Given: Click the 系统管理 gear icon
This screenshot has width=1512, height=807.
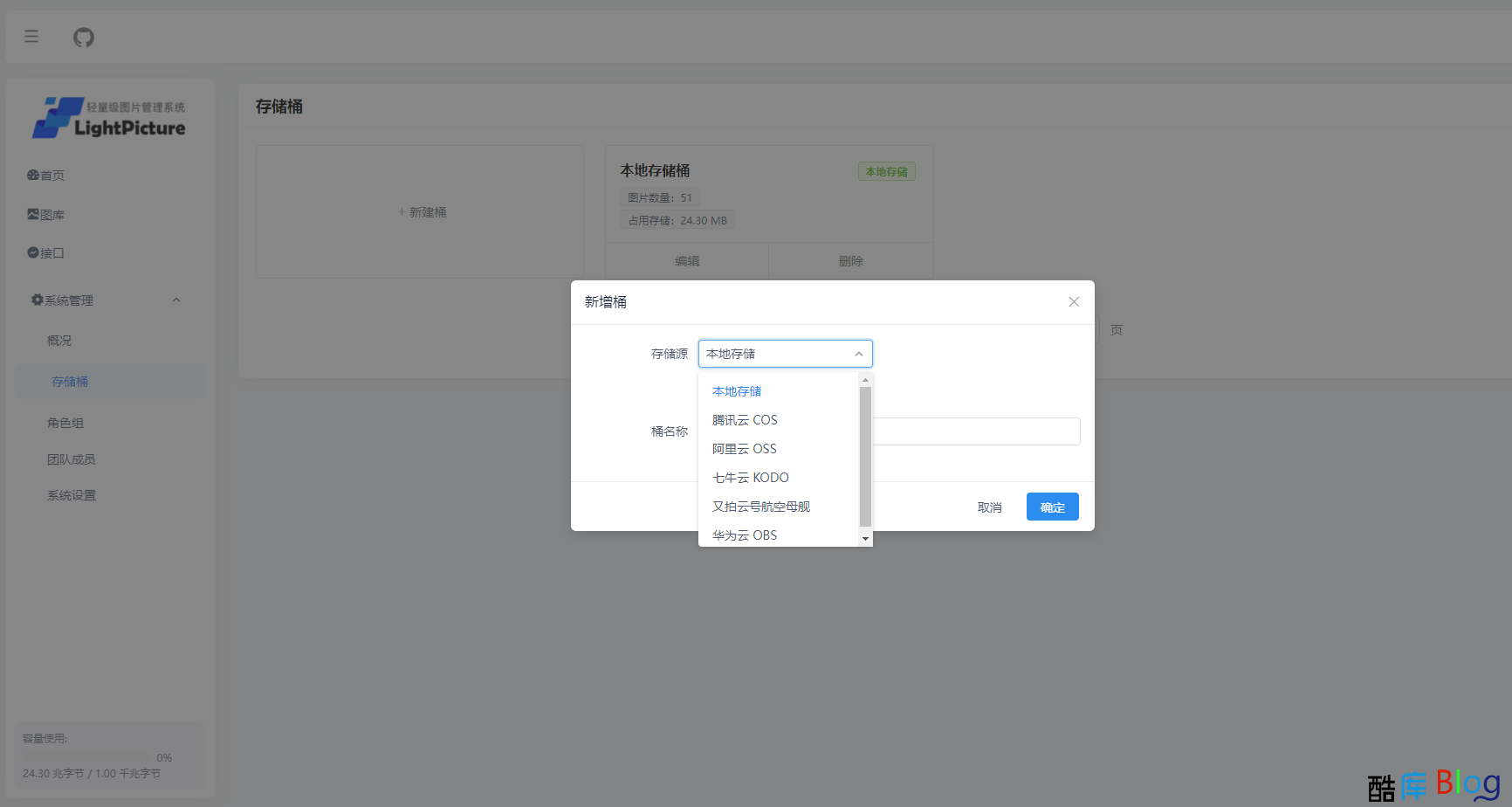Looking at the screenshot, I should (x=36, y=300).
